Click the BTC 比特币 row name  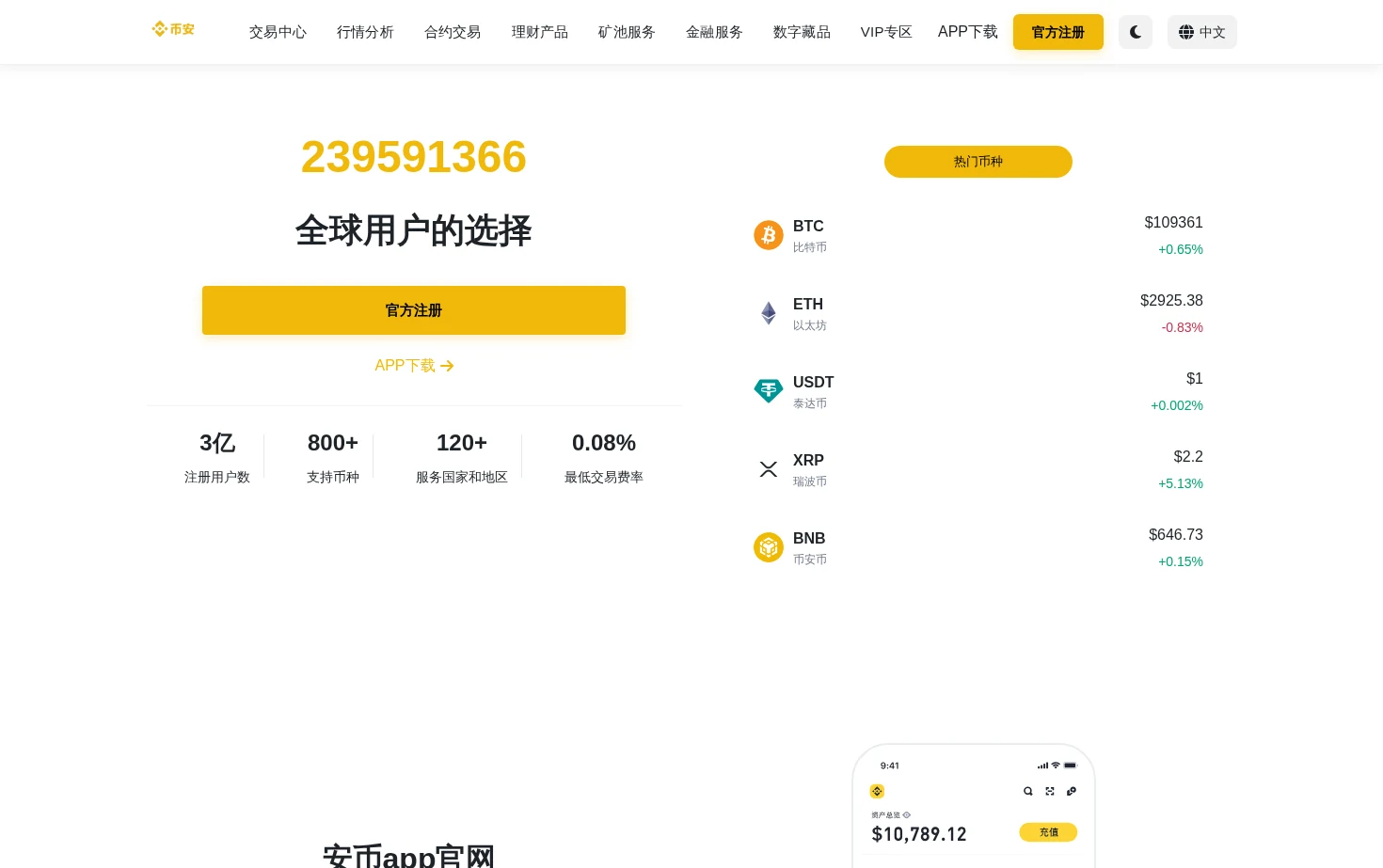(x=809, y=235)
